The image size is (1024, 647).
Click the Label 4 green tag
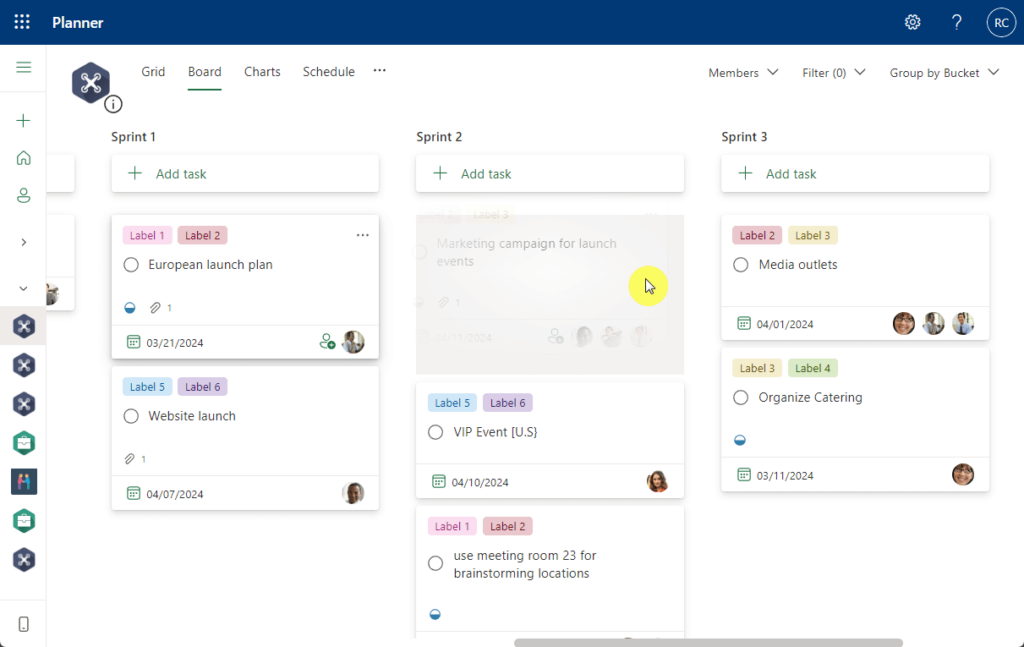click(x=812, y=368)
